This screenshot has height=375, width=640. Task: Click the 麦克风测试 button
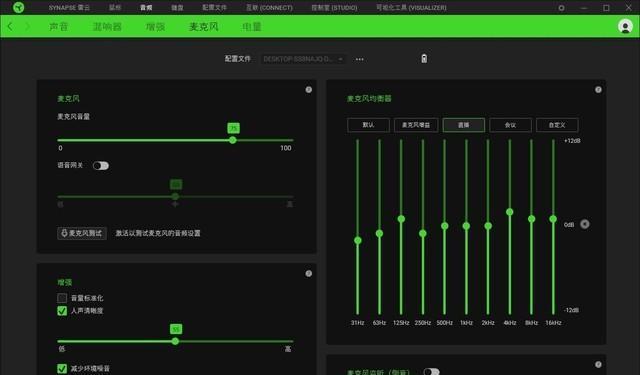[x=82, y=233]
